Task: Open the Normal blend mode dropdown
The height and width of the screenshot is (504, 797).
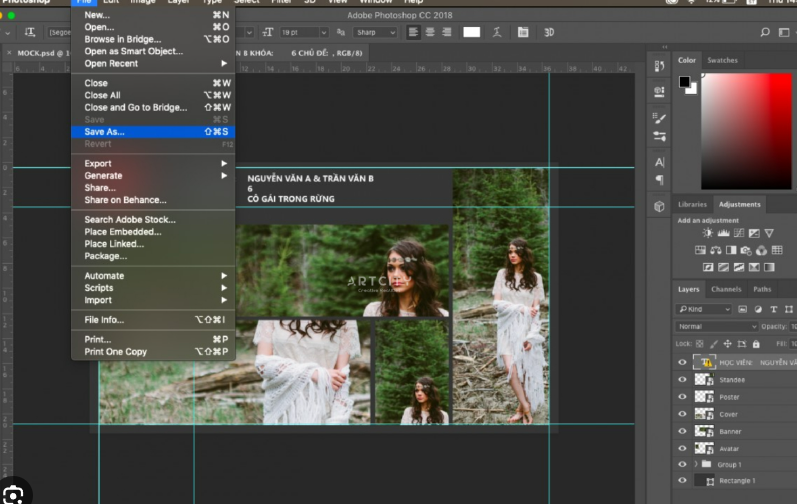Action: [x=717, y=327]
